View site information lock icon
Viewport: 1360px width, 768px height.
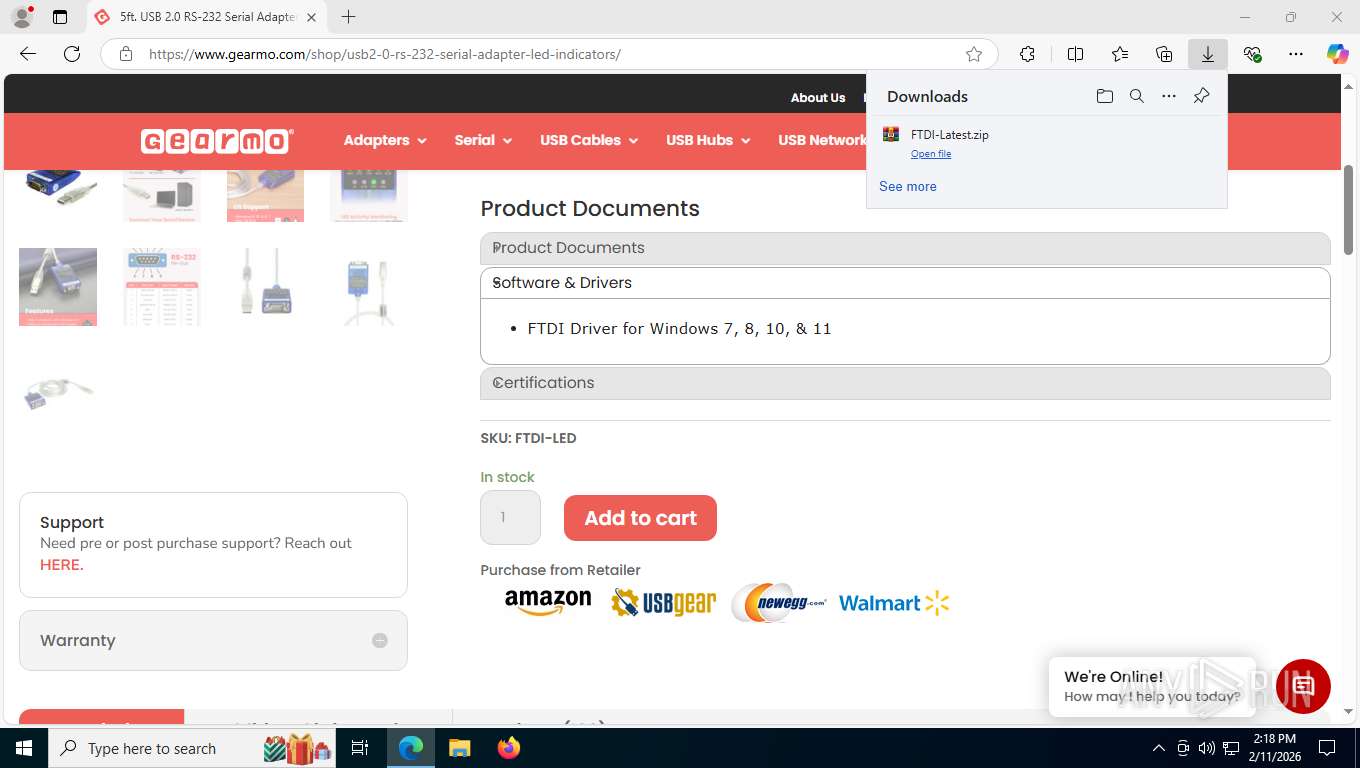(126, 54)
